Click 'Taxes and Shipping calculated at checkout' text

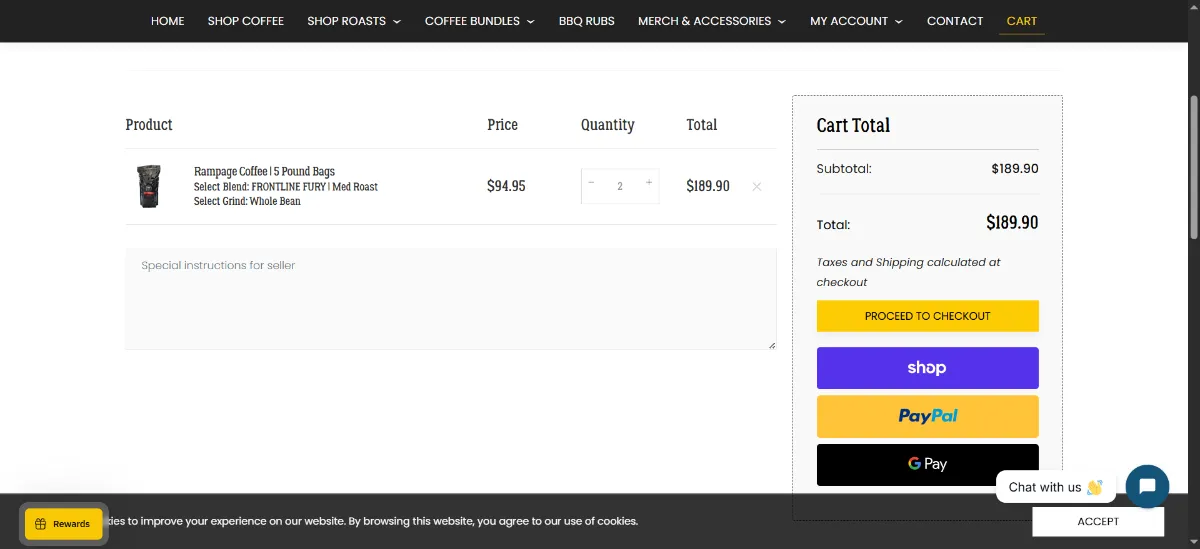tap(908, 272)
